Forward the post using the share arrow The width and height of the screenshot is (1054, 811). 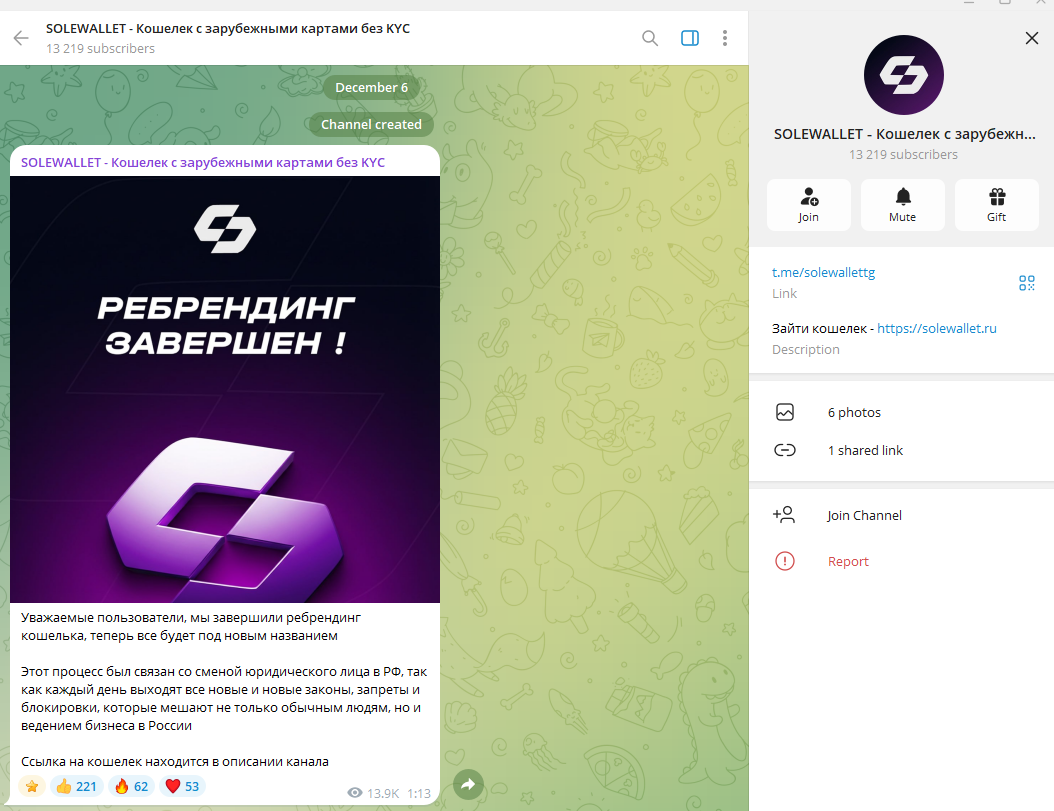tap(469, 784)
